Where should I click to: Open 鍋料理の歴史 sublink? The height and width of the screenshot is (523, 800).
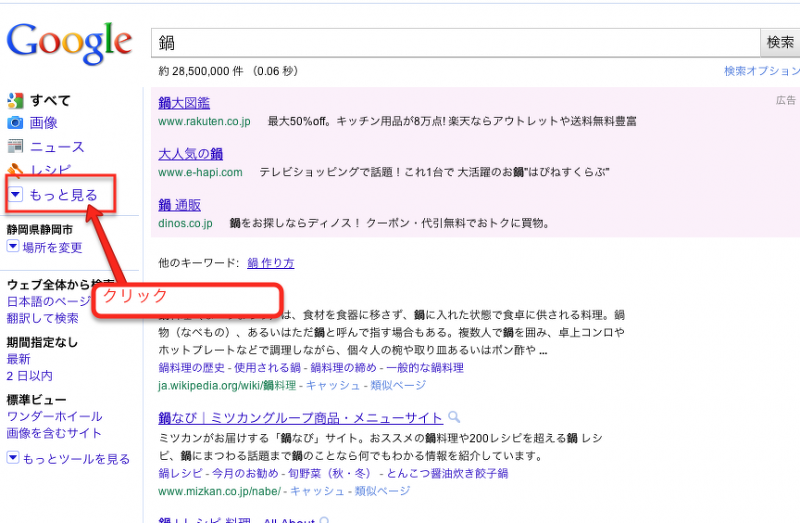[191, 368]
